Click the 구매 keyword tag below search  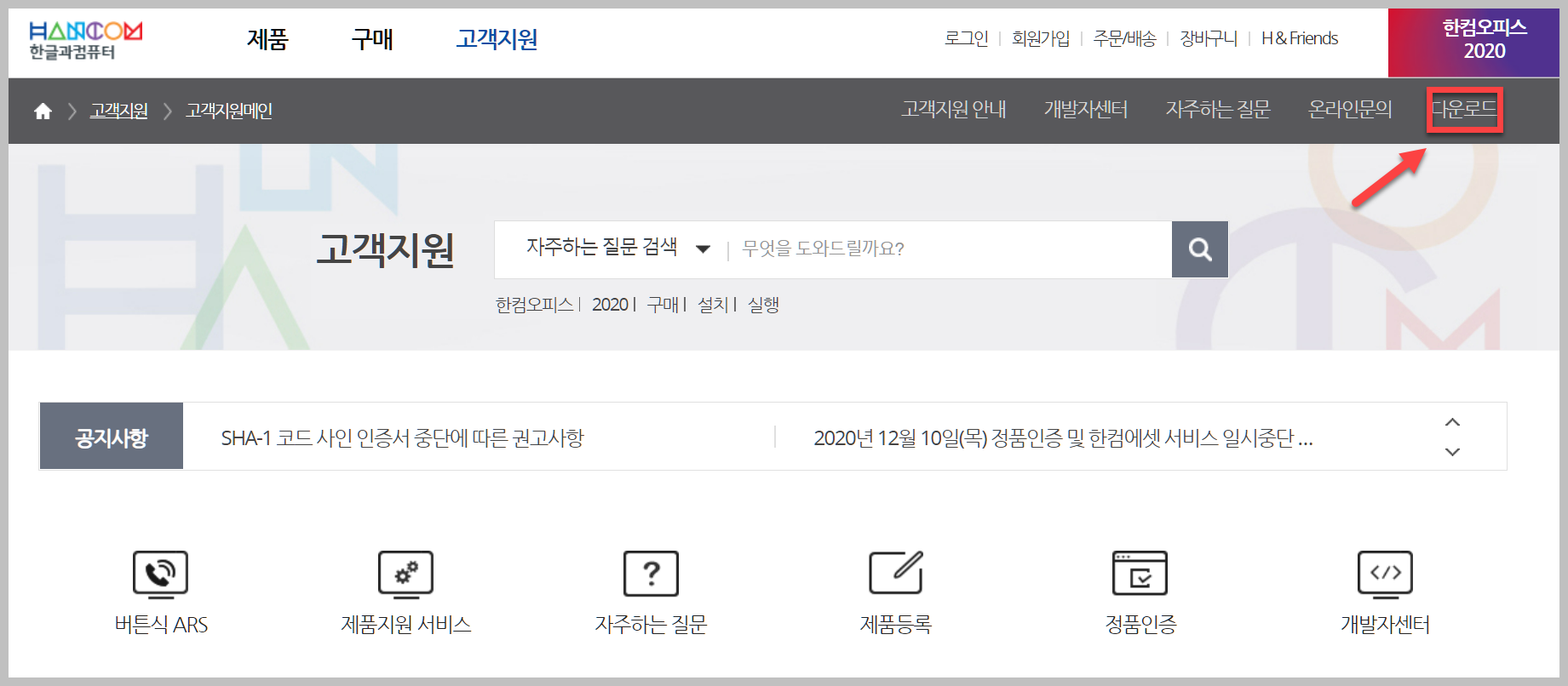click(x=663, y=305)
